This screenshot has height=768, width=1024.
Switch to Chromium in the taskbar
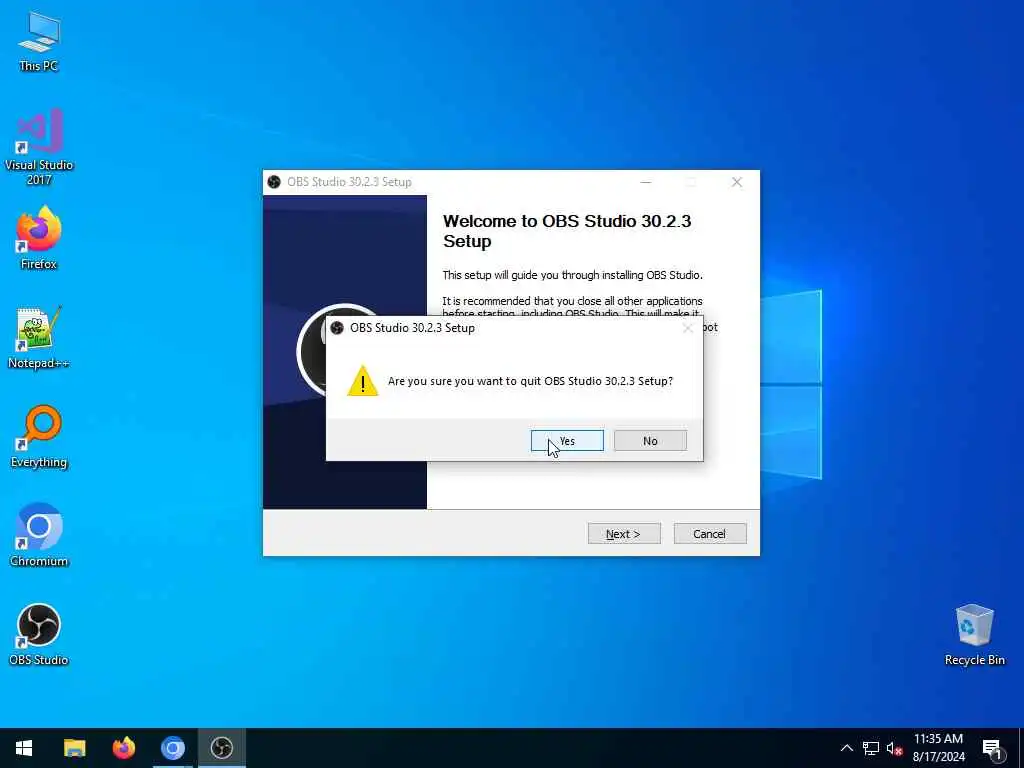(172, 748)
